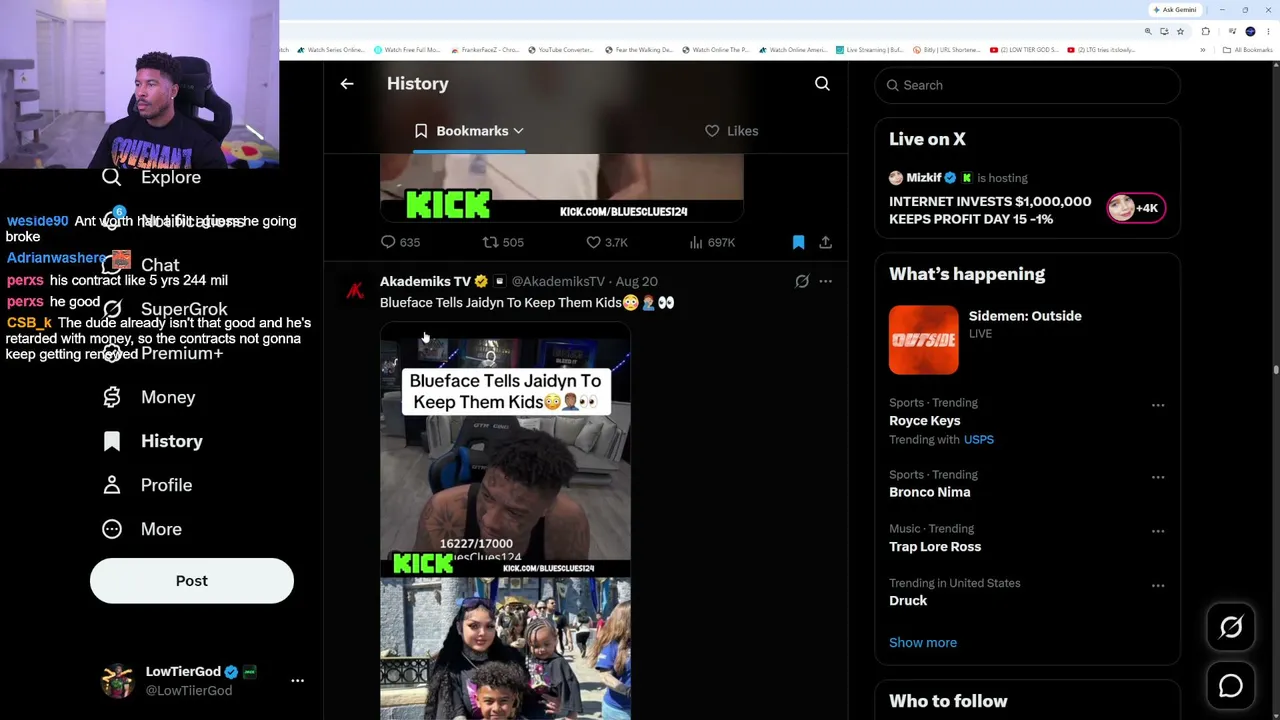
Task: Click the Akademiks TV profile avatar
Action: pos(354,291)
